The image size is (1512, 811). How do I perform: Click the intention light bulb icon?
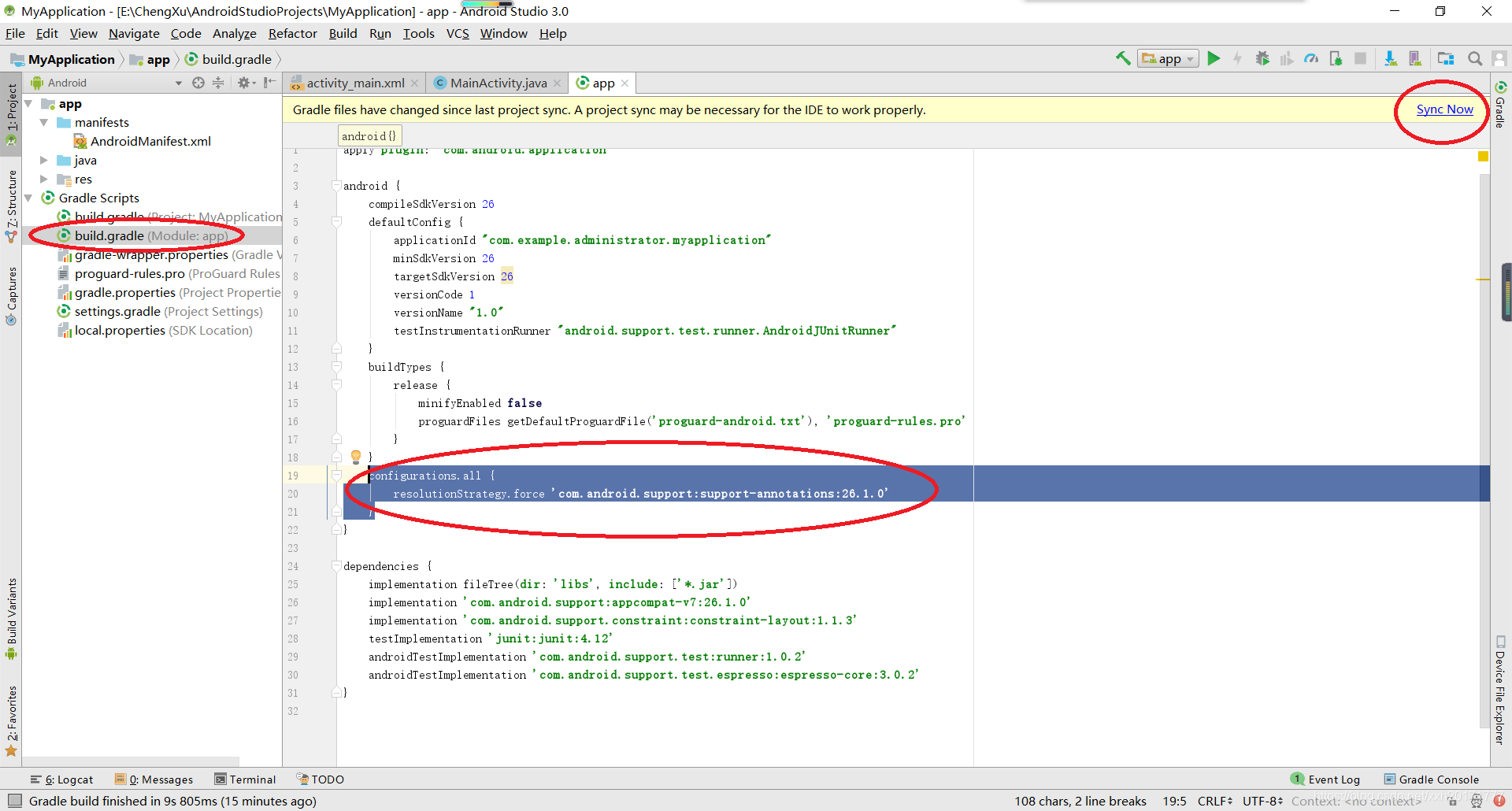[356, 457]
